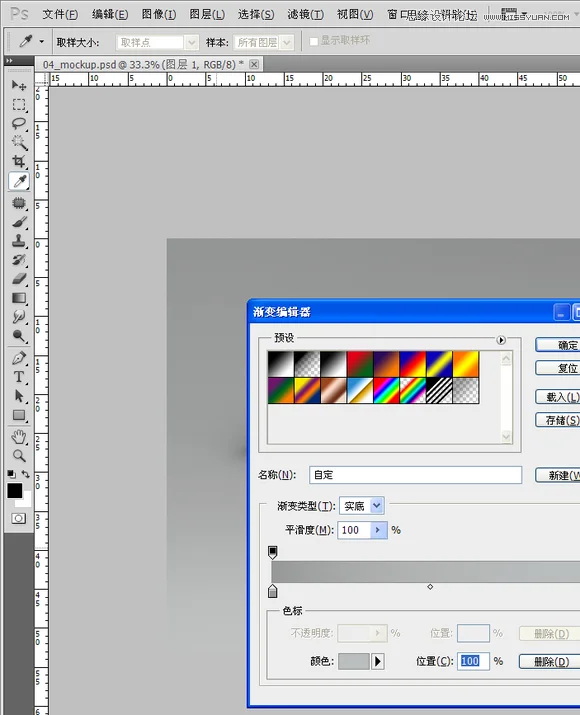Select the Copper gradient preset
The height and width of the screenshot is (715, 580).
333,390
